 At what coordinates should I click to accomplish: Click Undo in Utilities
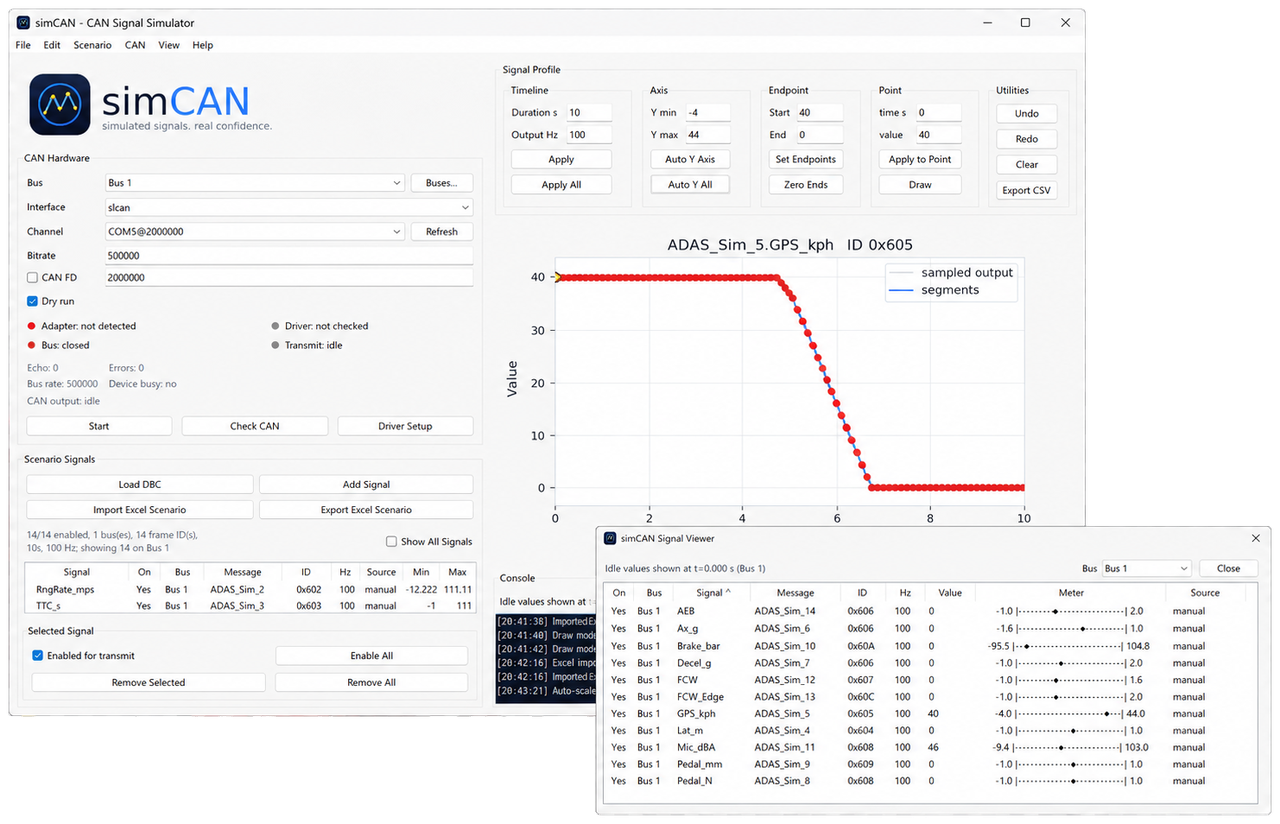pyautogui.click(x=1027, y=113)
